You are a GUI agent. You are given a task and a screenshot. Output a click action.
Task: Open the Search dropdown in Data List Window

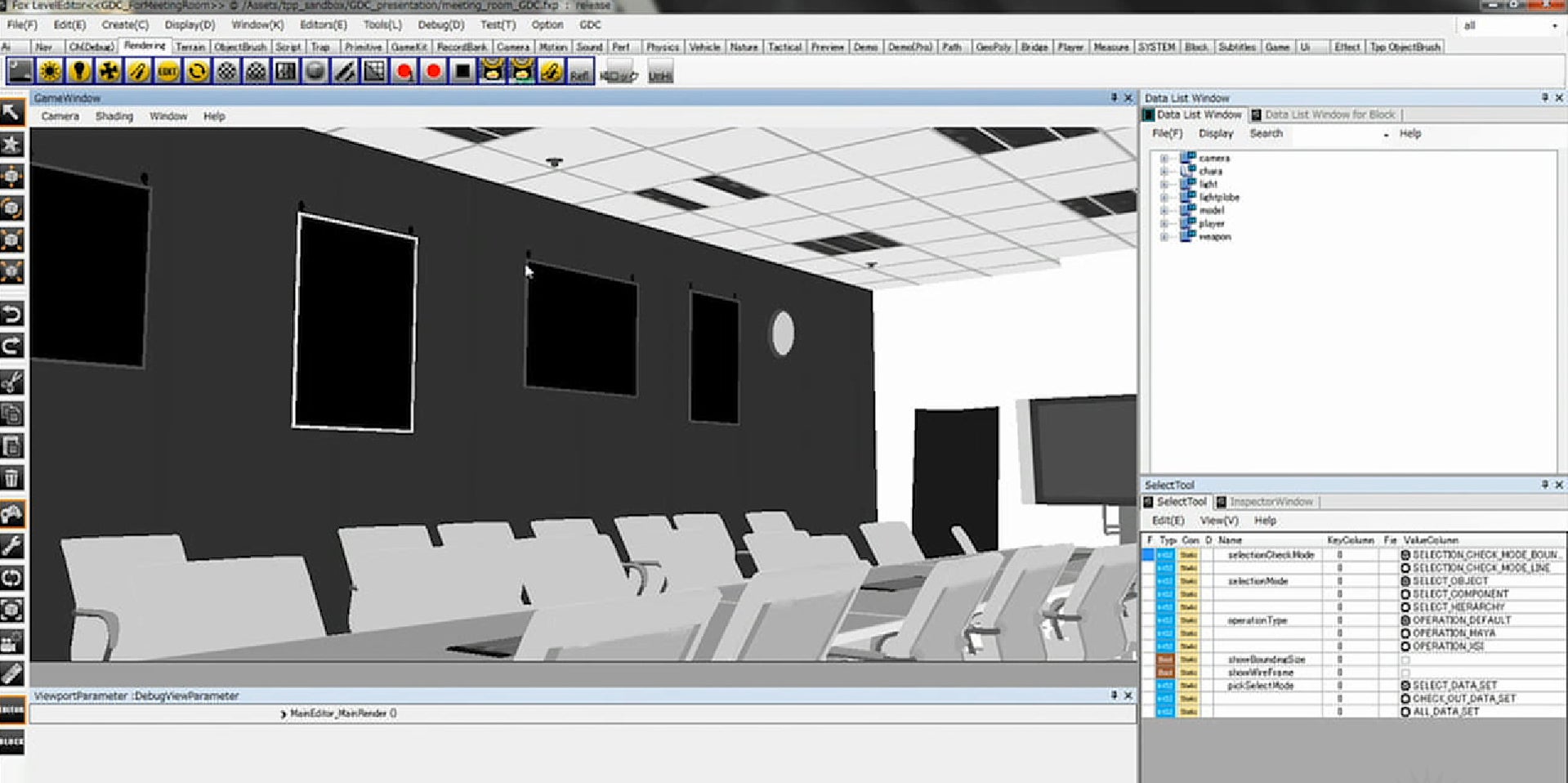[1386, 135]
